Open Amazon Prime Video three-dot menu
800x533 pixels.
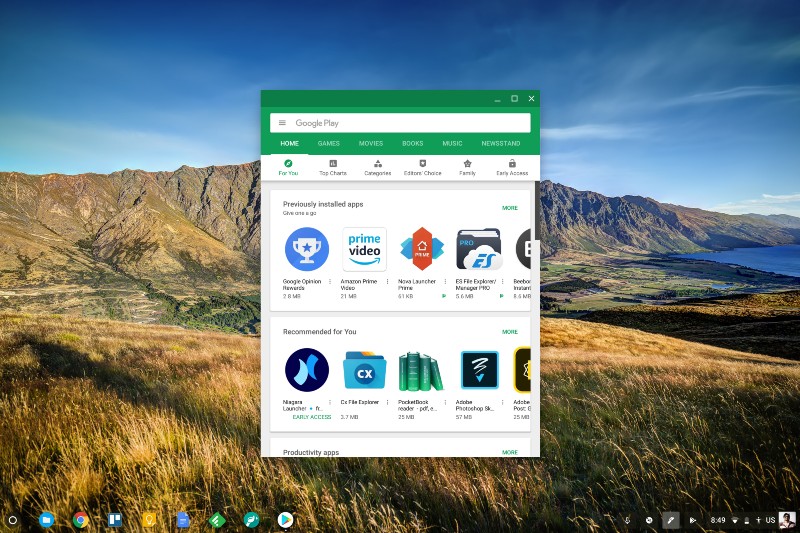pos(388,282)
